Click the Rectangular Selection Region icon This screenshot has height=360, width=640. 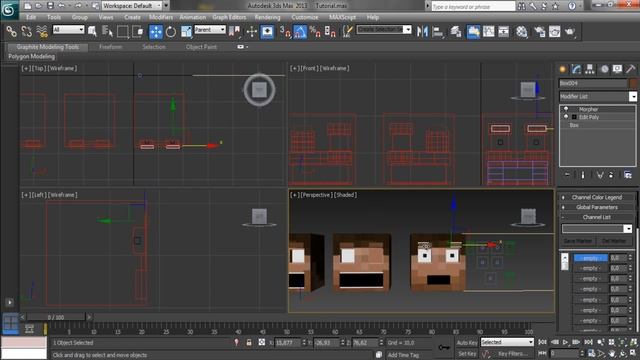coord(122,31)
